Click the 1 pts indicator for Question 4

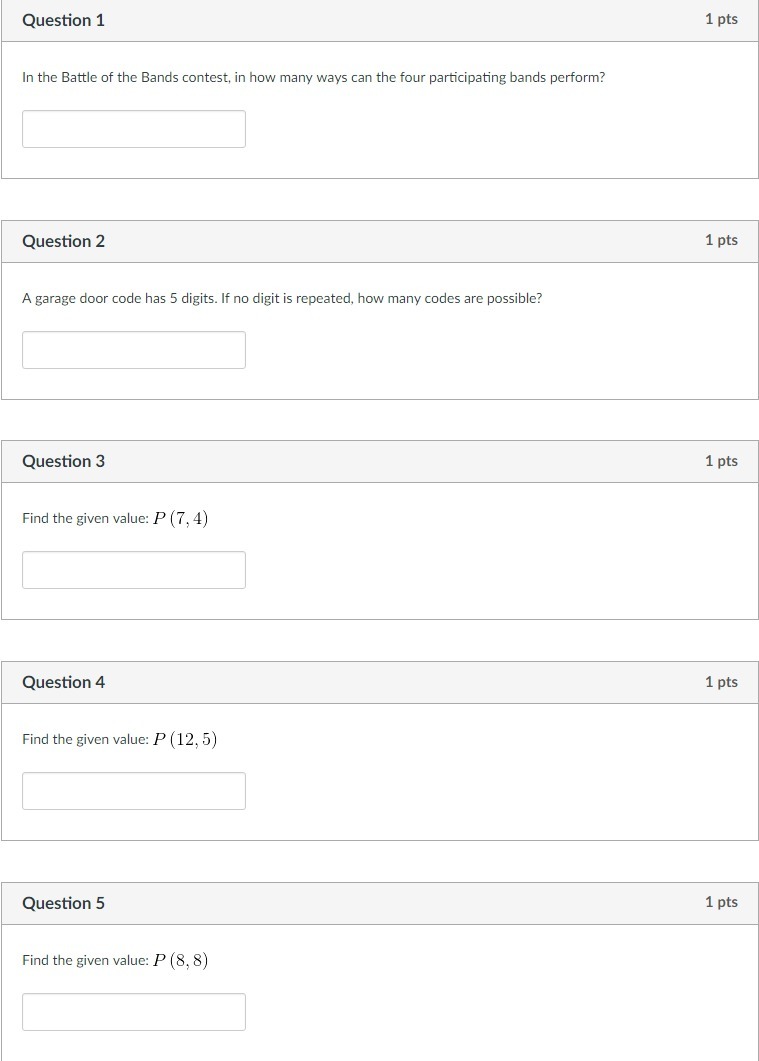coord(721,682)
